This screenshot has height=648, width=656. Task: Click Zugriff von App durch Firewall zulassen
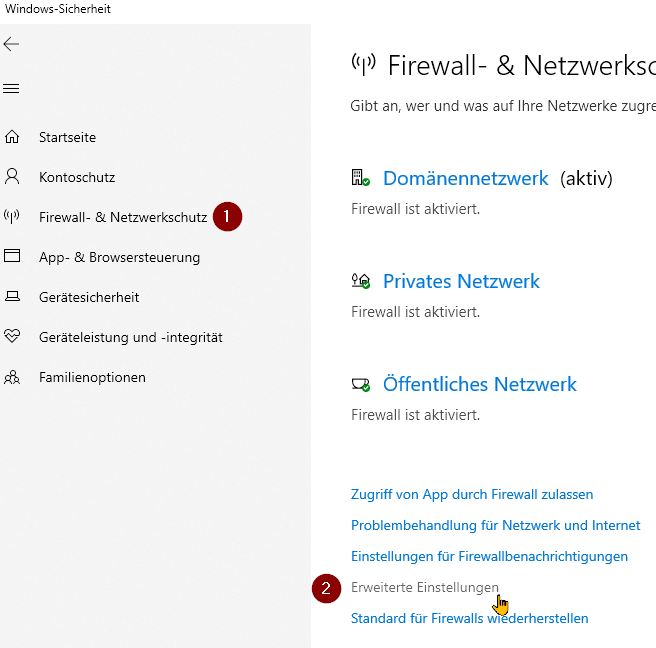[472, 494]
